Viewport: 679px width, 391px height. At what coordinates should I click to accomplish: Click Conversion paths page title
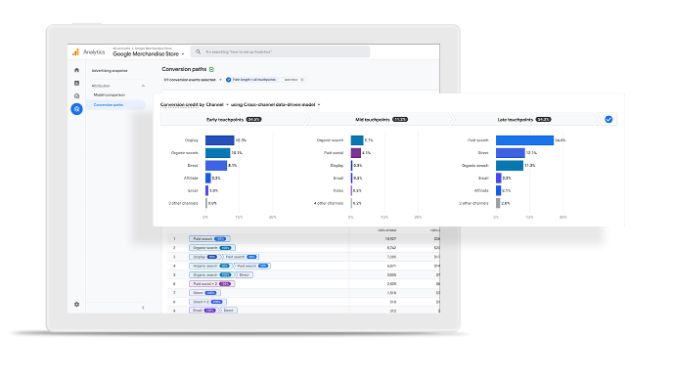184,69
